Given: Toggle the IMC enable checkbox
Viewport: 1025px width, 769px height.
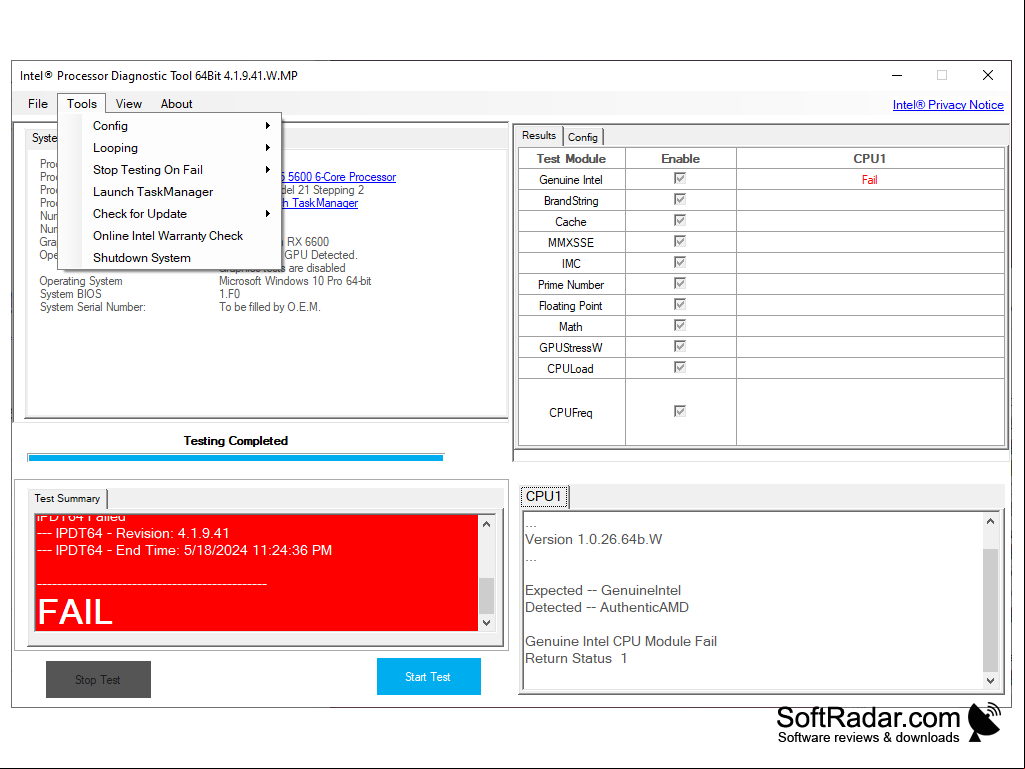Looking at the screenshot, I should pyautogui.click(x=680, y=262).
